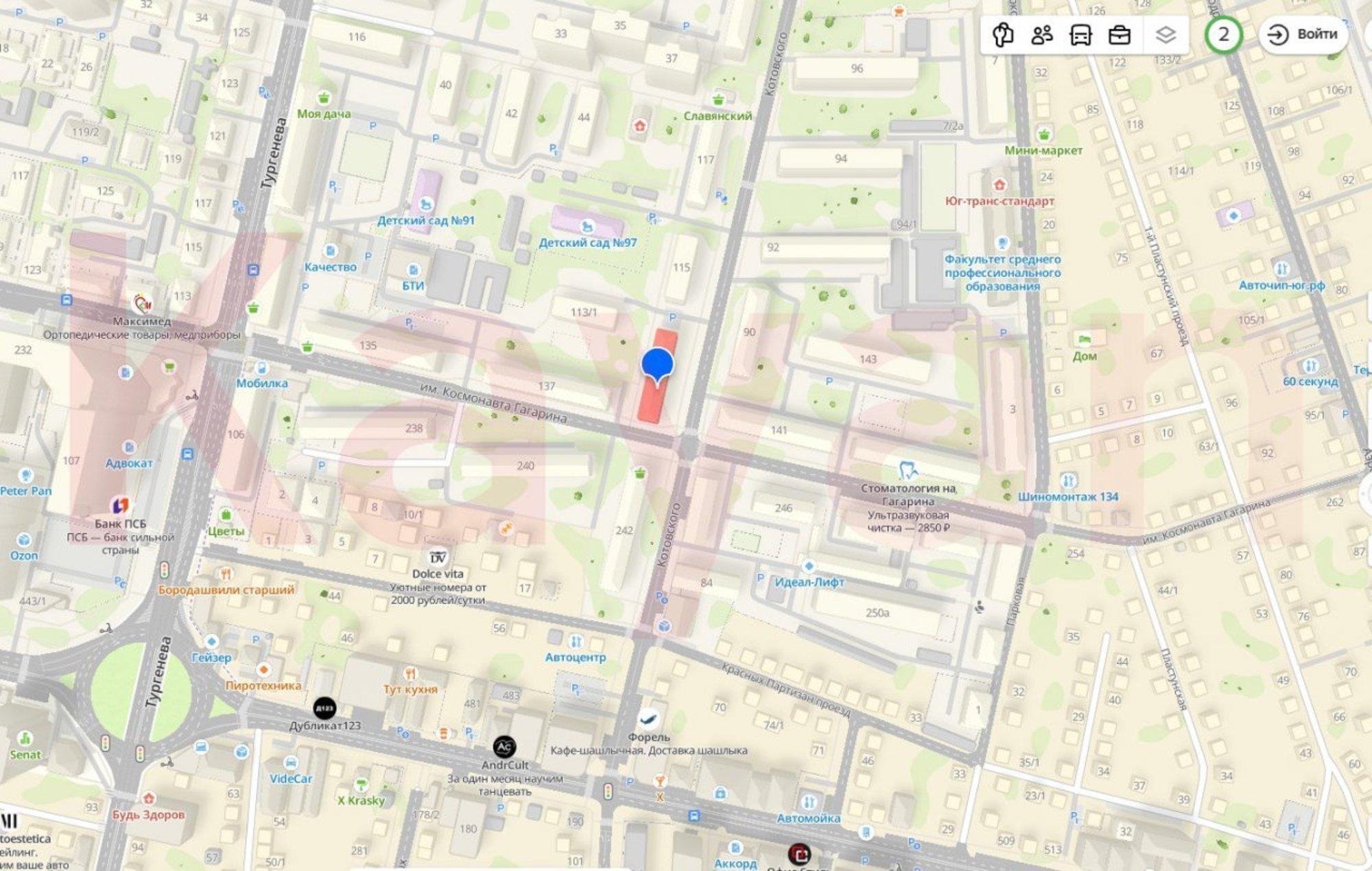1372x871 pixels.
Task: Click the Дубликат123 black marker
Action: click(324, 708)
